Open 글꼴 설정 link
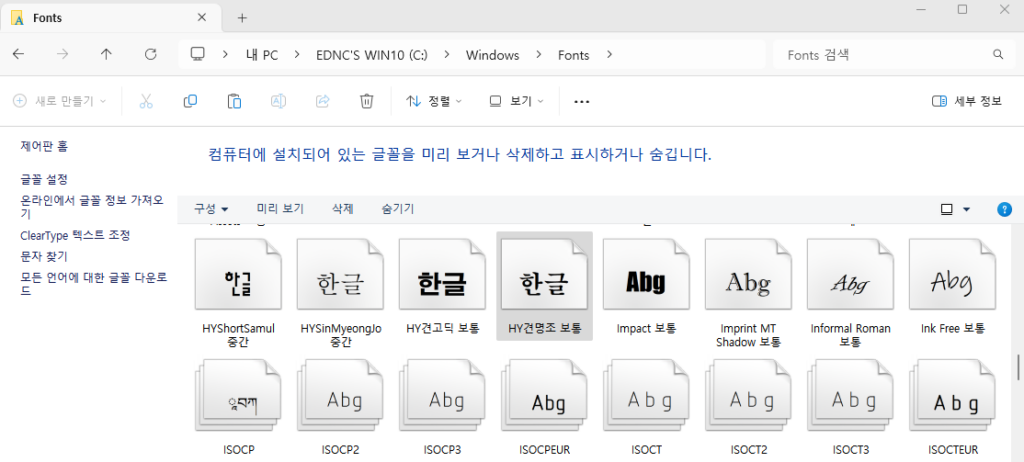1024x462 pixels. [x=44, y=179]
